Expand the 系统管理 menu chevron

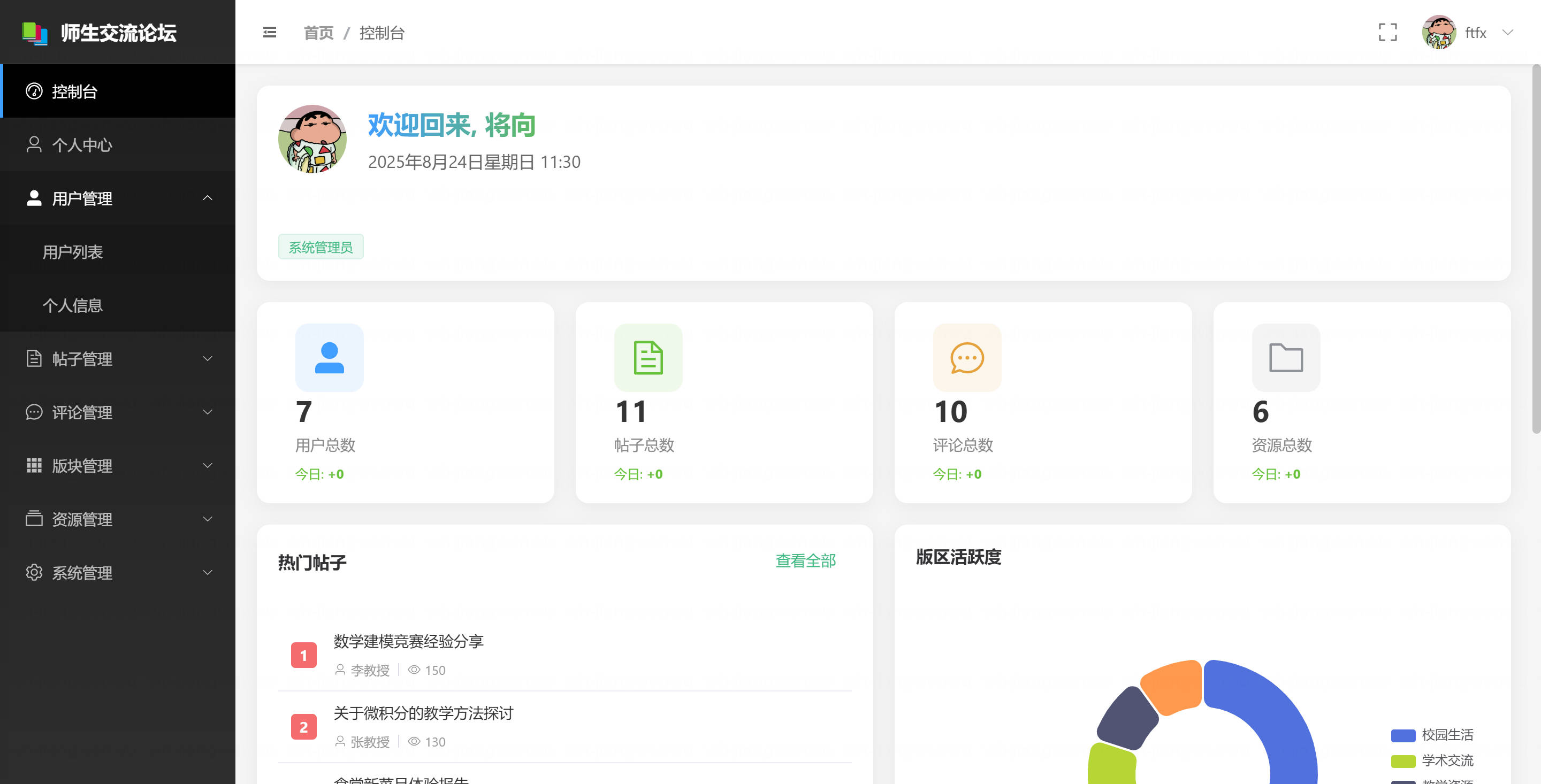[x=208, y=572]
